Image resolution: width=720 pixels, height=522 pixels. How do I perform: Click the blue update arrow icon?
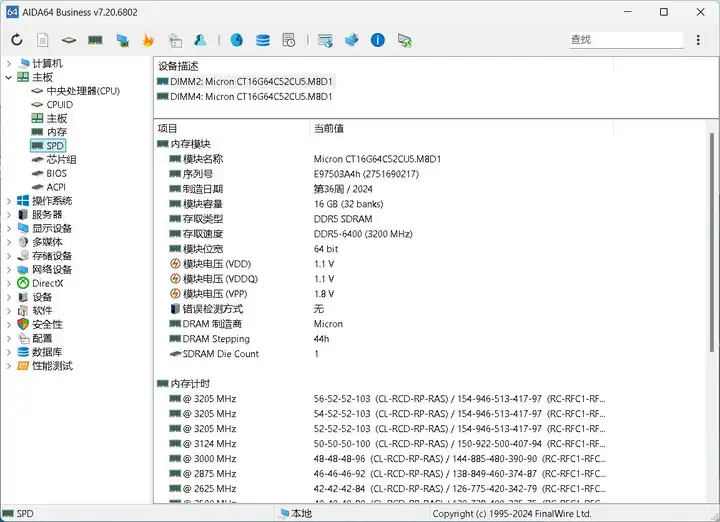click(352, 40)
